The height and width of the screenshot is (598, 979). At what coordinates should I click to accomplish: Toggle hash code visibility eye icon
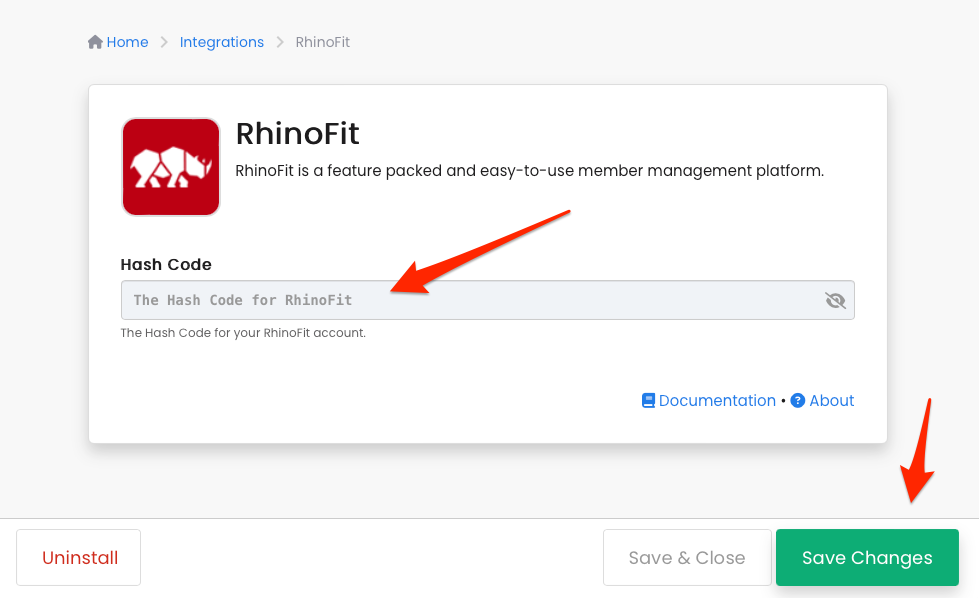point(835,300)
